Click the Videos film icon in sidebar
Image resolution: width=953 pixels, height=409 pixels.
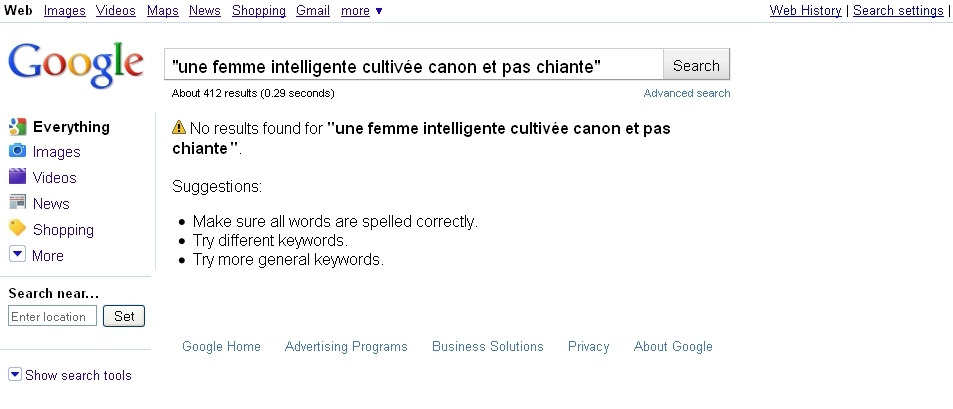17,177
